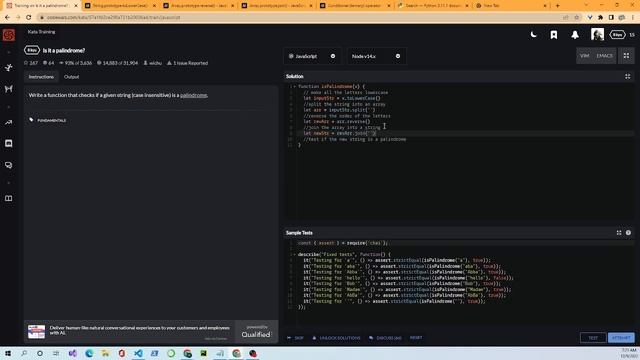Switch to the Array.prototype.reverse browser tab
Image resolution: width=640 pixels, height=360 pixels.
tap(199, 6)
